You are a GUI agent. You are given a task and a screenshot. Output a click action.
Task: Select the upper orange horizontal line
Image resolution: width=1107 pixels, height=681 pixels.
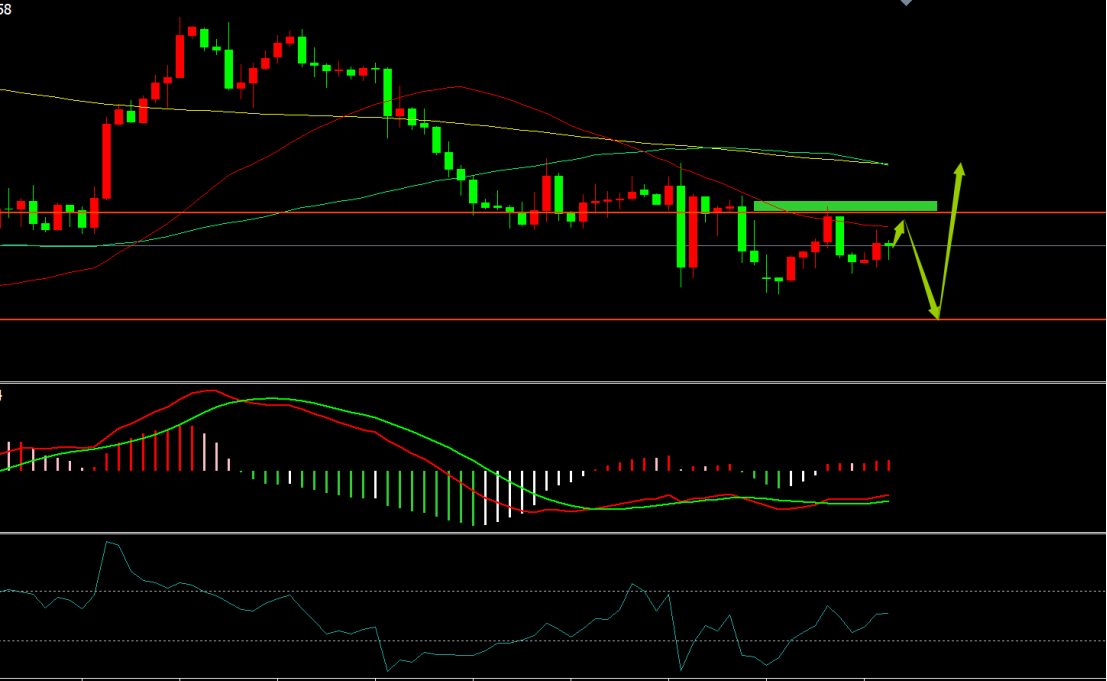coord(553,212)
